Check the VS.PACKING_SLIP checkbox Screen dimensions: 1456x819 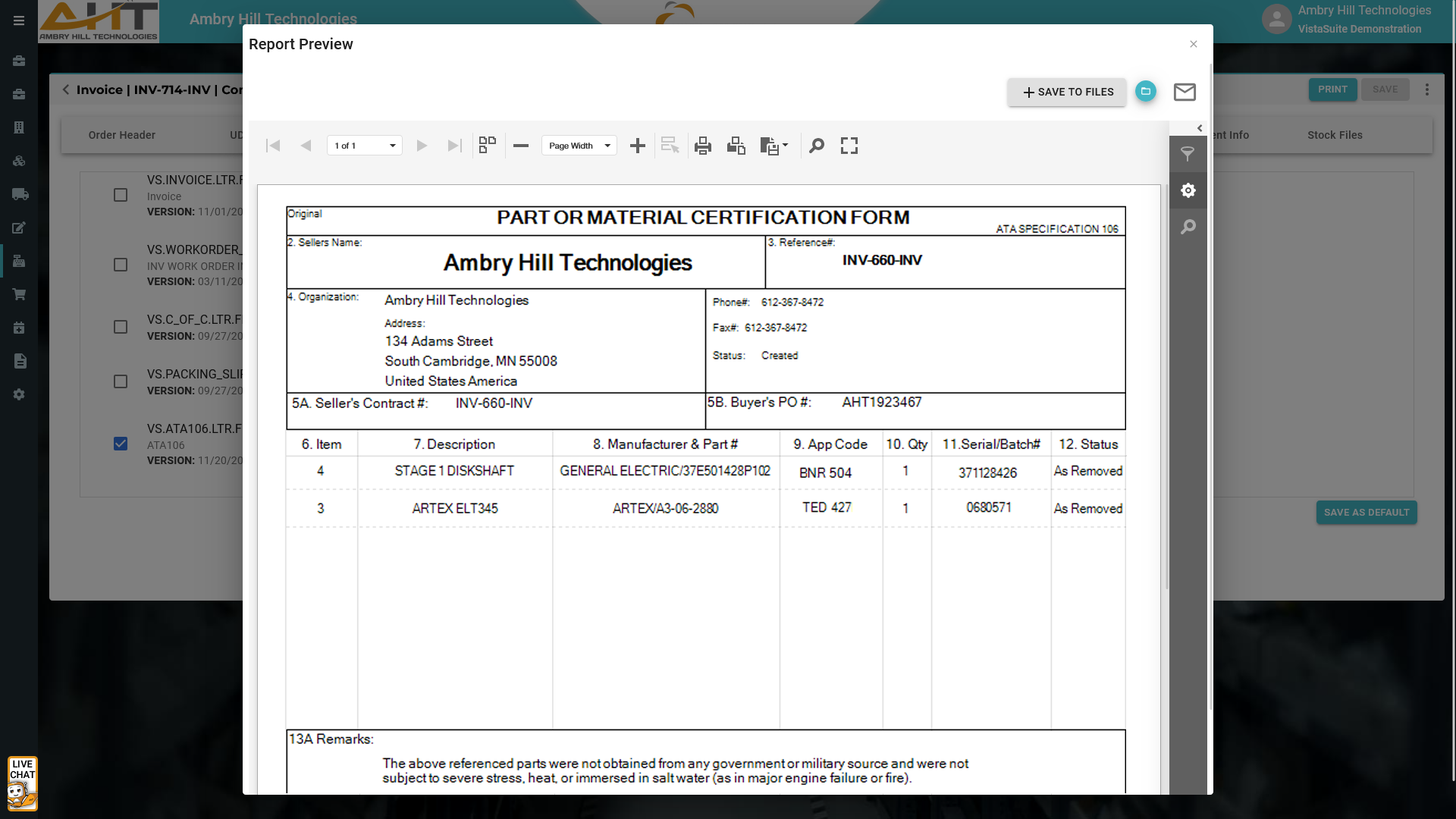tap(121, 381)
